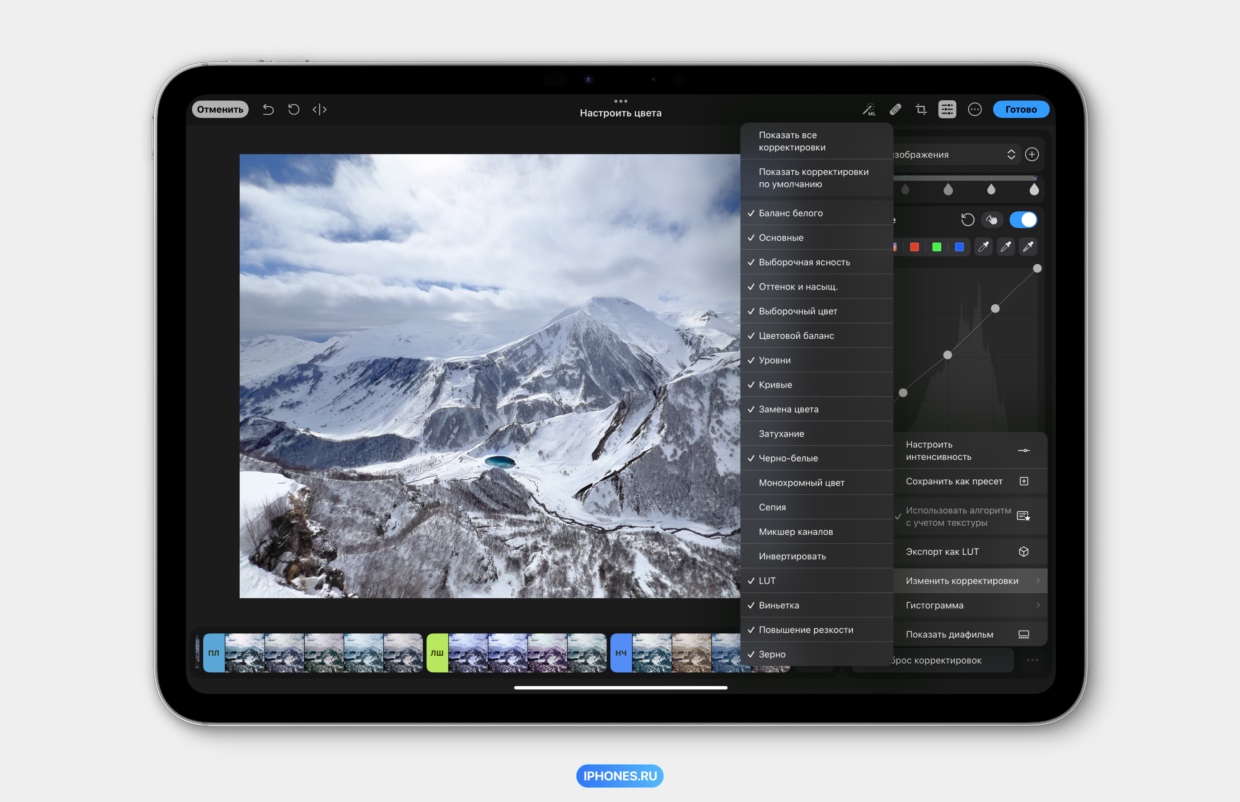This screenshot has width=1240, height=802.
Task: Add a new preset with the plus icon
Action: 1032,155
